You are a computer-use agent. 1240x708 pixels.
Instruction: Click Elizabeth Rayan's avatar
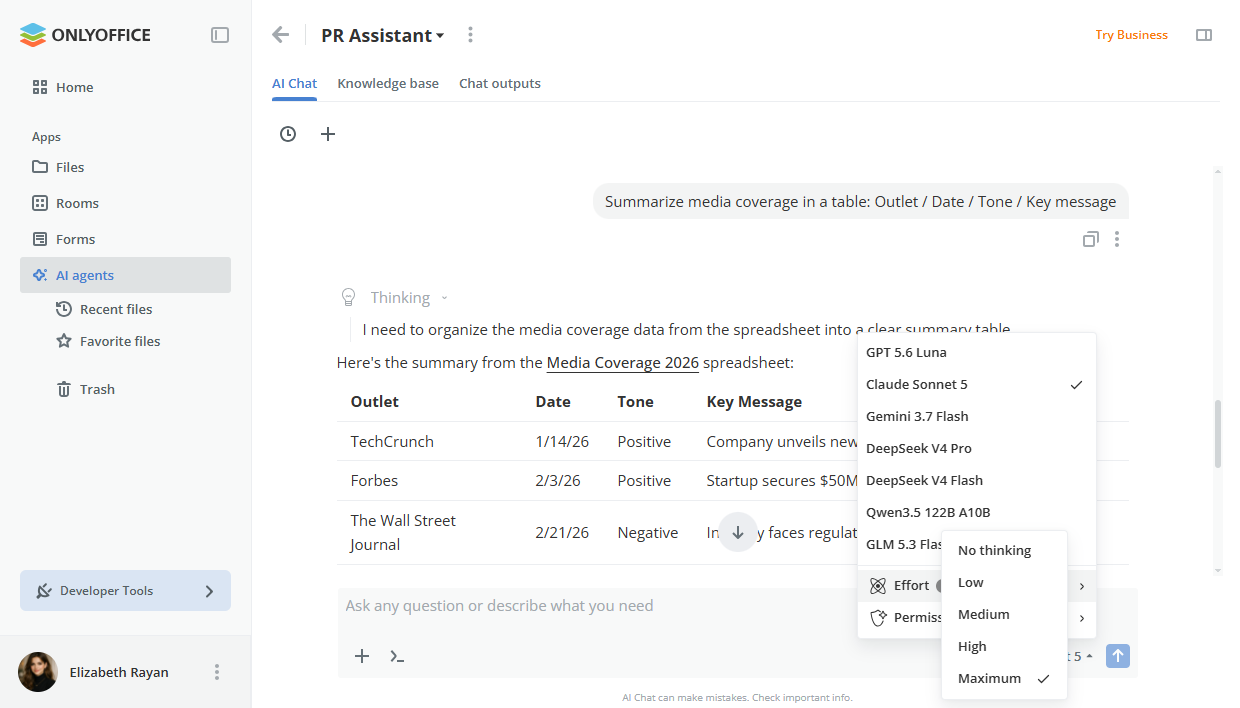pos(38,672)
